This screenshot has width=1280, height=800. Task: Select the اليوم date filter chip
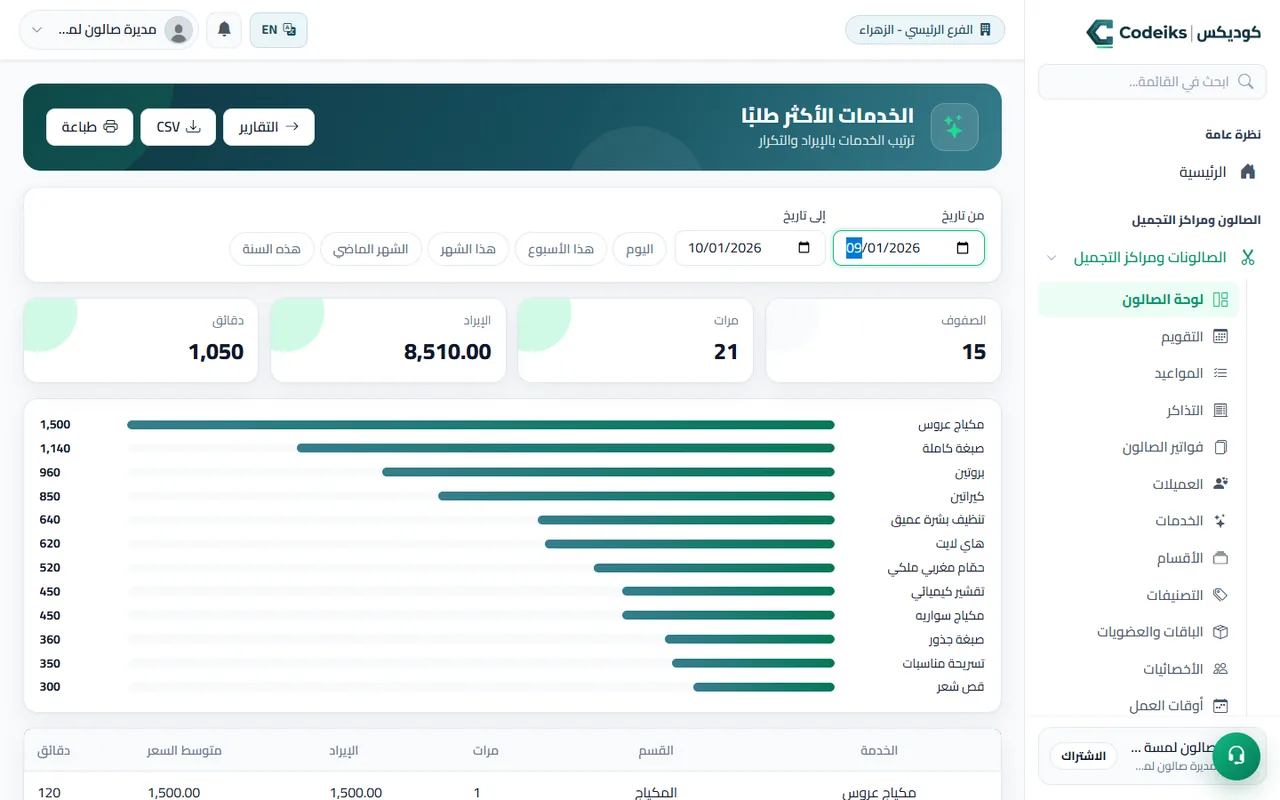[x=640, y=249]
